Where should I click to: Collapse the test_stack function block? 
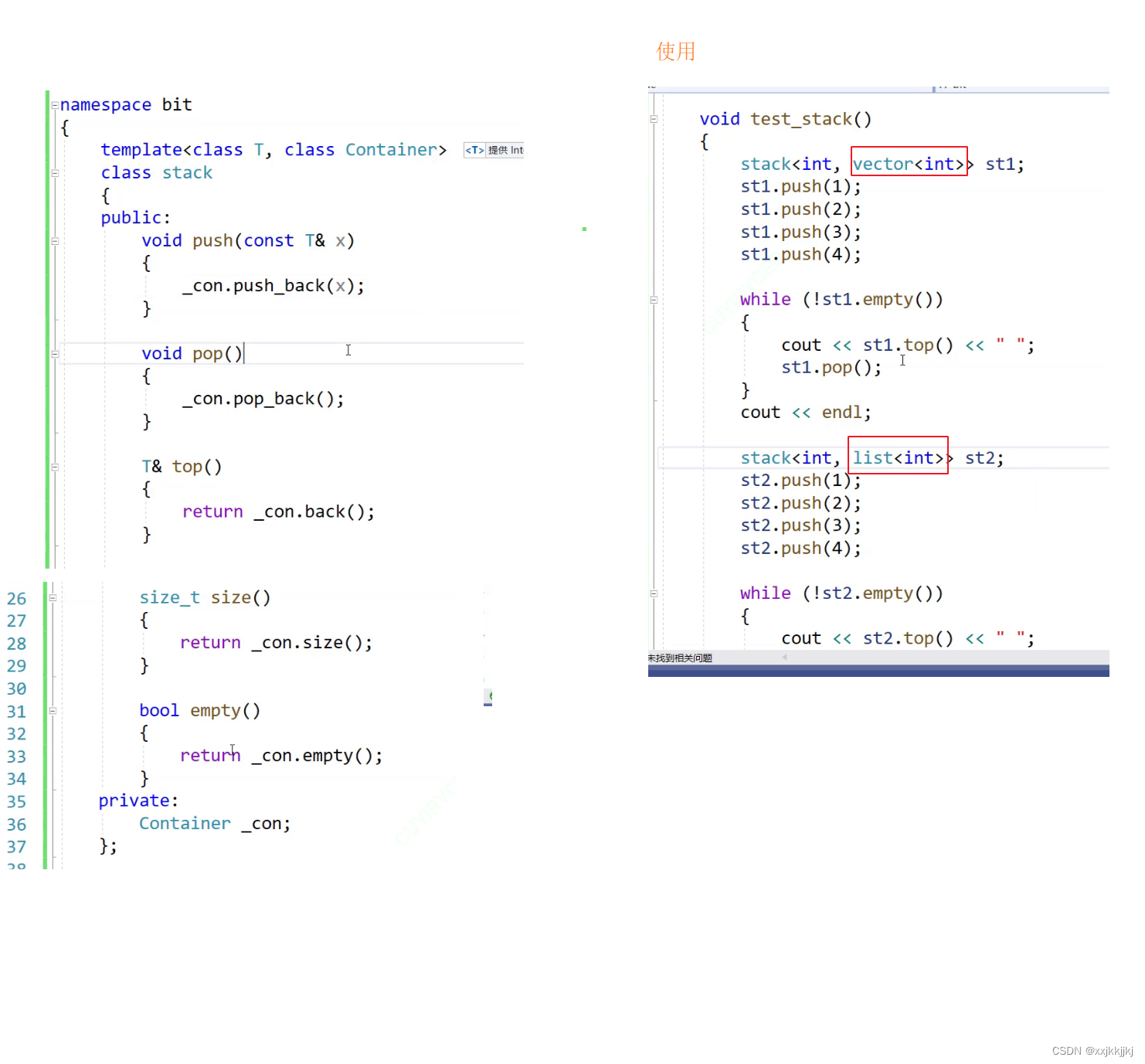[x=654, y=119]
